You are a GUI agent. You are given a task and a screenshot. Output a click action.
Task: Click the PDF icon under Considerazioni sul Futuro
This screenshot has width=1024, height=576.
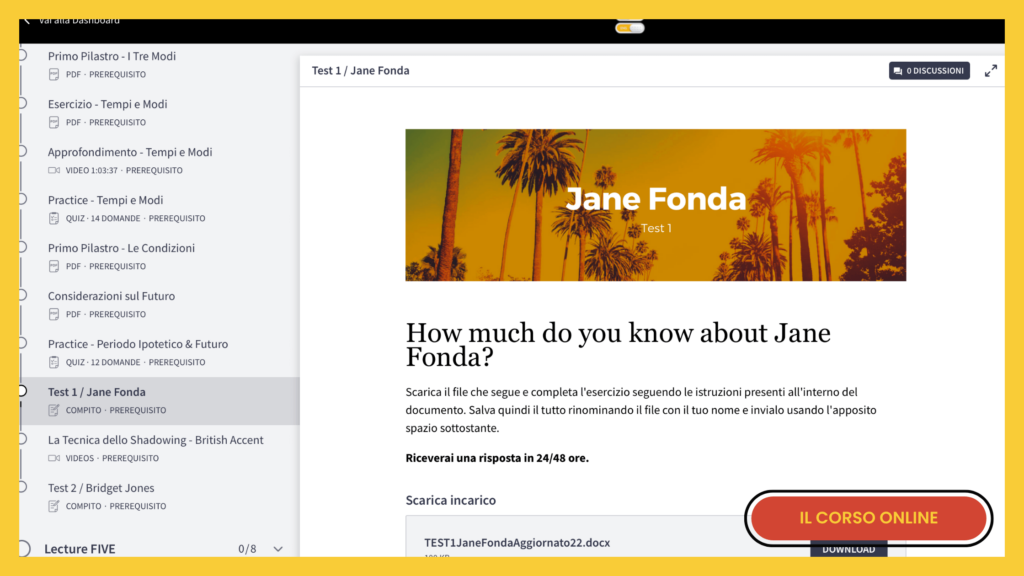[x=54, y=314]
